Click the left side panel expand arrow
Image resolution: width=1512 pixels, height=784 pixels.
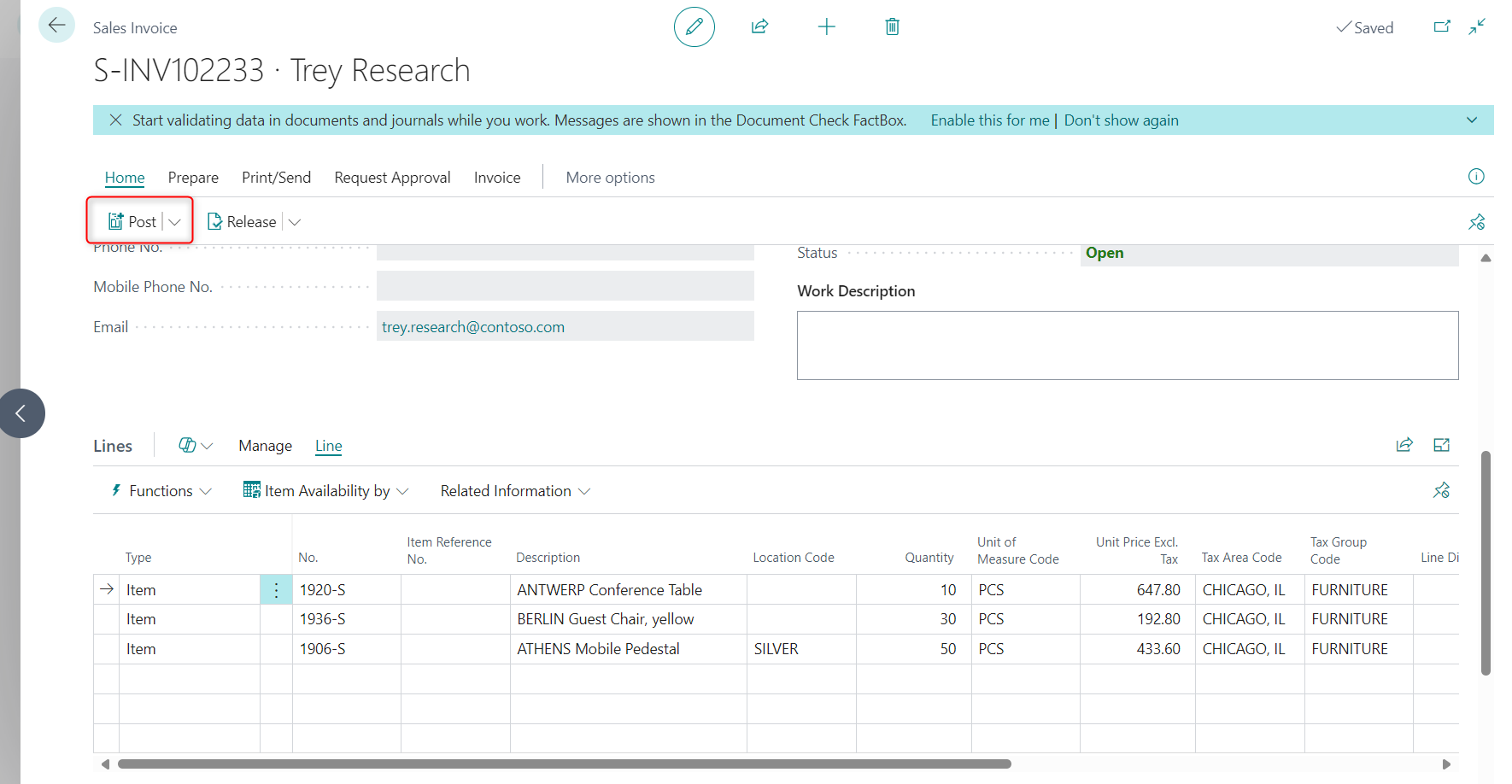point(21,413)
